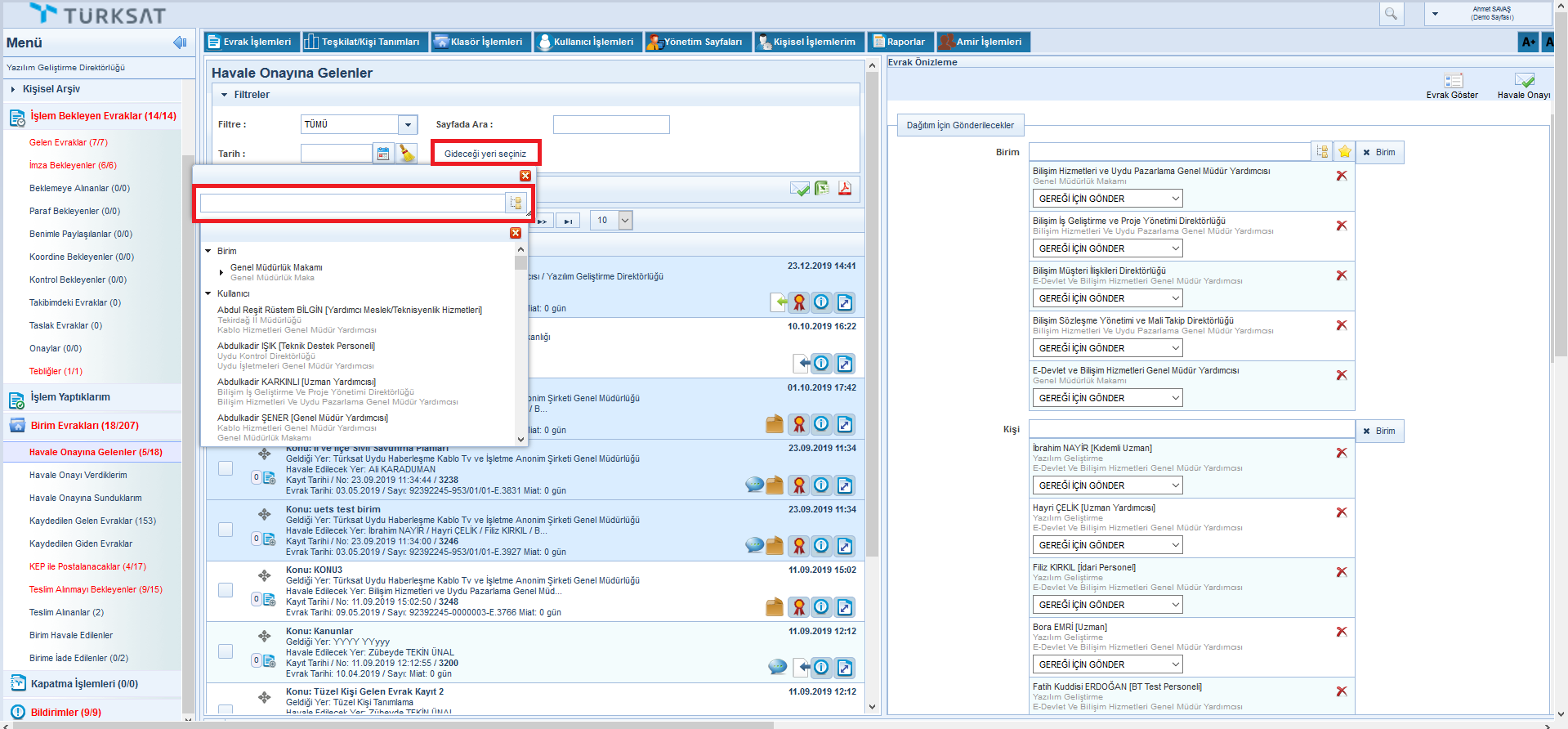Export the list to Excel
This screenshot has width=1568, height=729.
tap(822, 189)
